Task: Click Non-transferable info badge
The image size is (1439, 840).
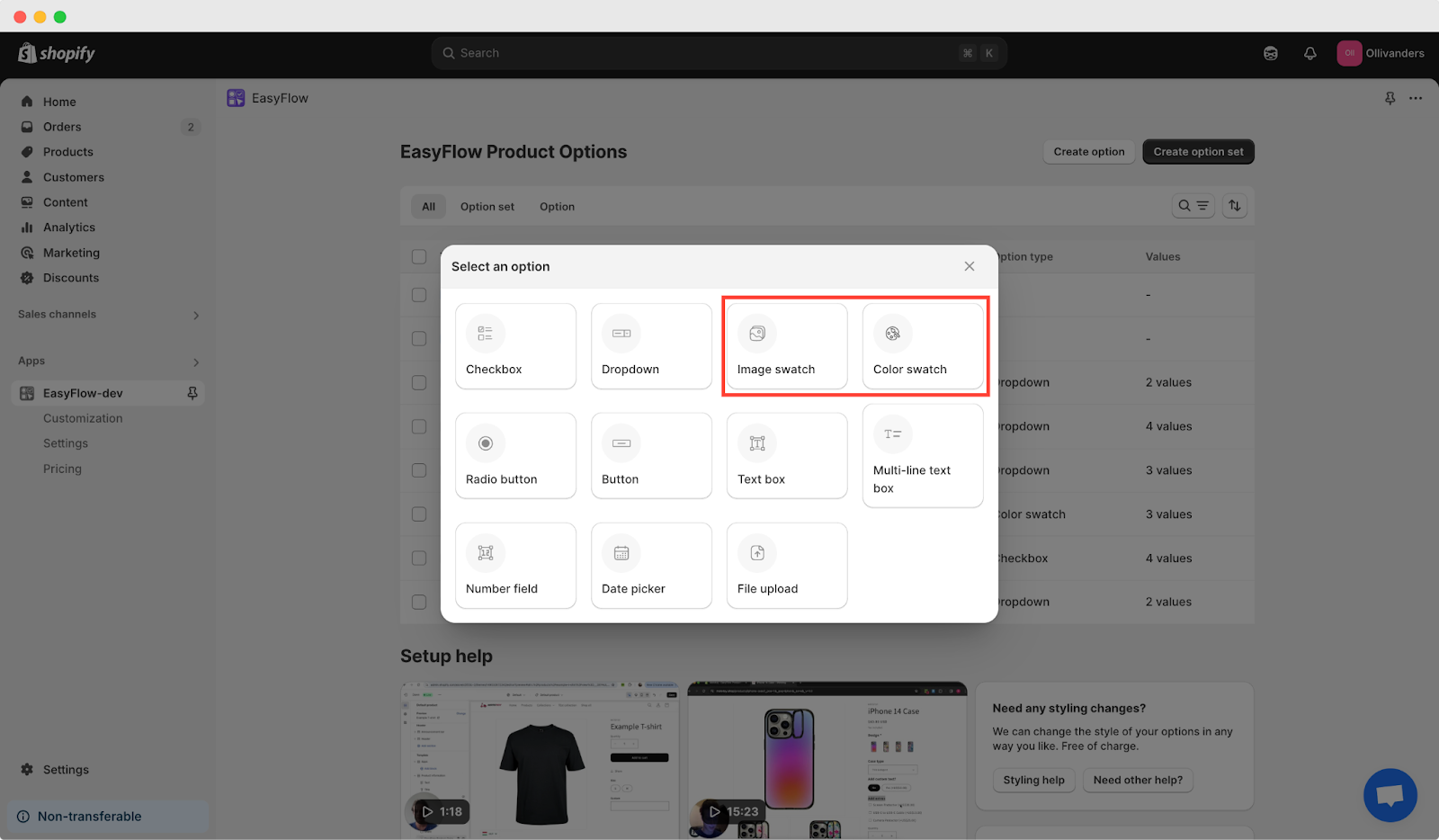Action: [x=108, y=817]
